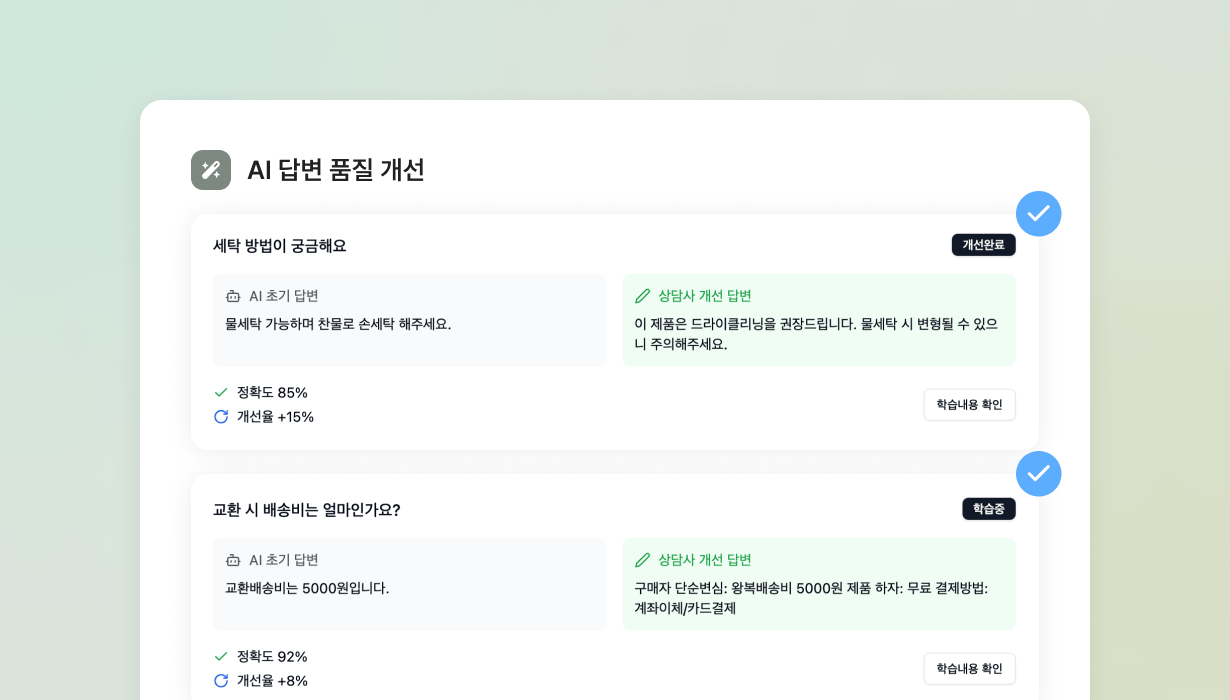Toggle the blue check badge on the shipping card

(x=1039, y=473)
